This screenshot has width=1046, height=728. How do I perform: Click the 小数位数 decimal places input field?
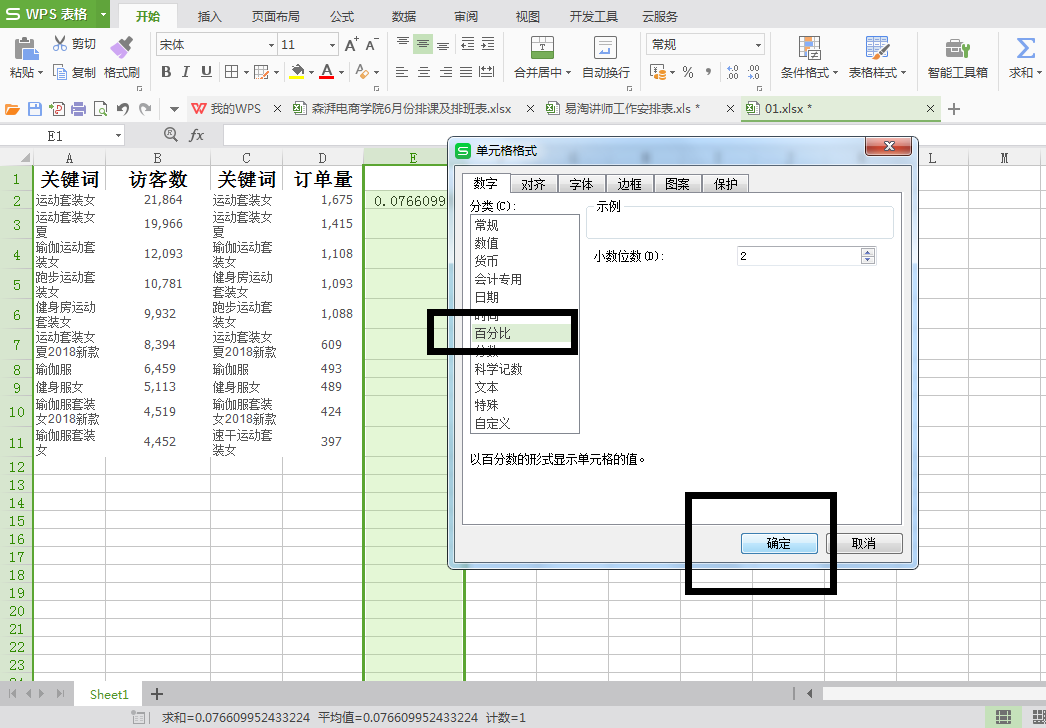[x=798, y=256]
